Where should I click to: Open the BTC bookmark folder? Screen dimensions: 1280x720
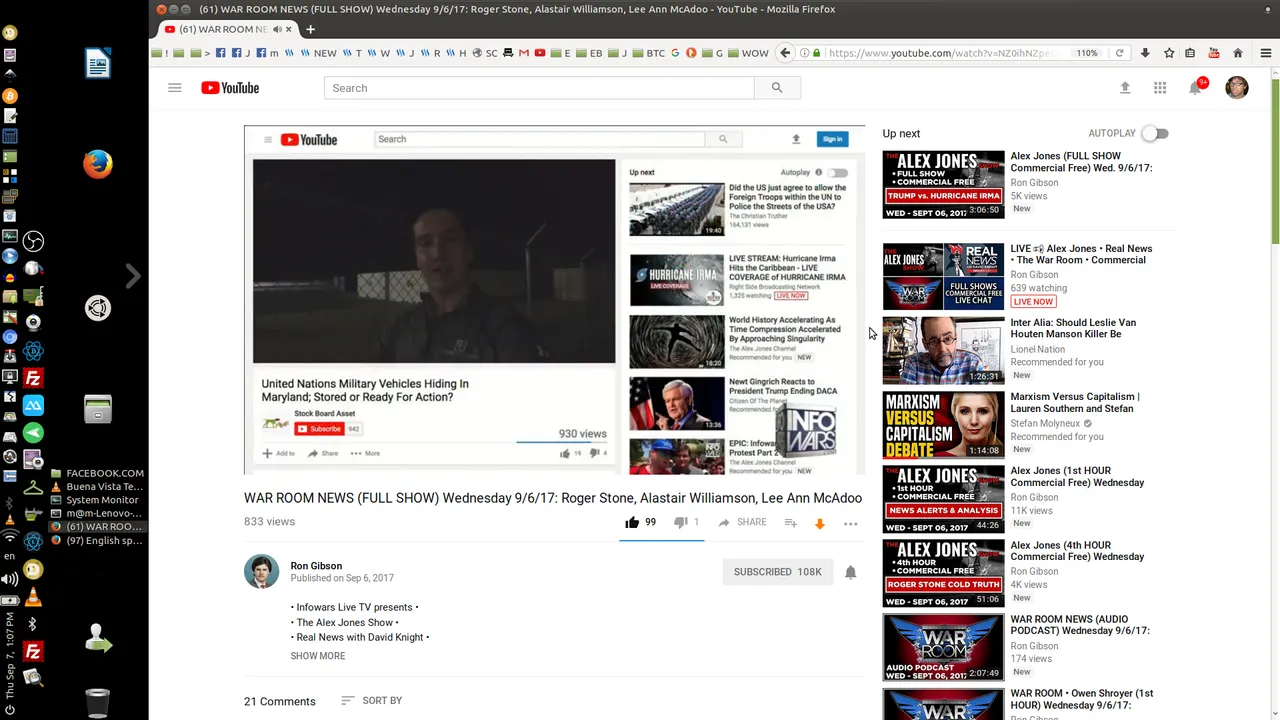click(648, 53)
